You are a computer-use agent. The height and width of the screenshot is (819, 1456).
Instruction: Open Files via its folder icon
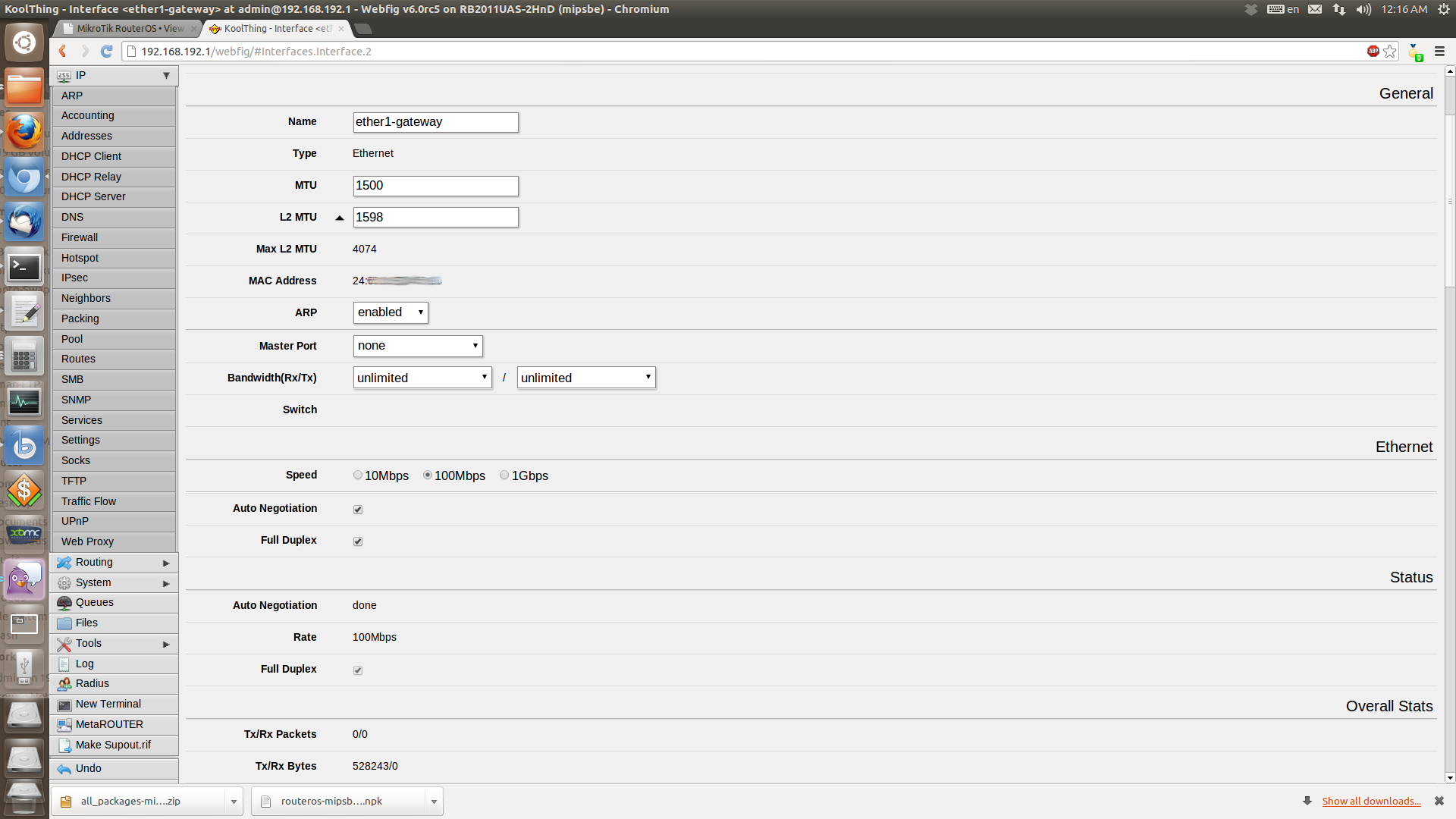64,623
